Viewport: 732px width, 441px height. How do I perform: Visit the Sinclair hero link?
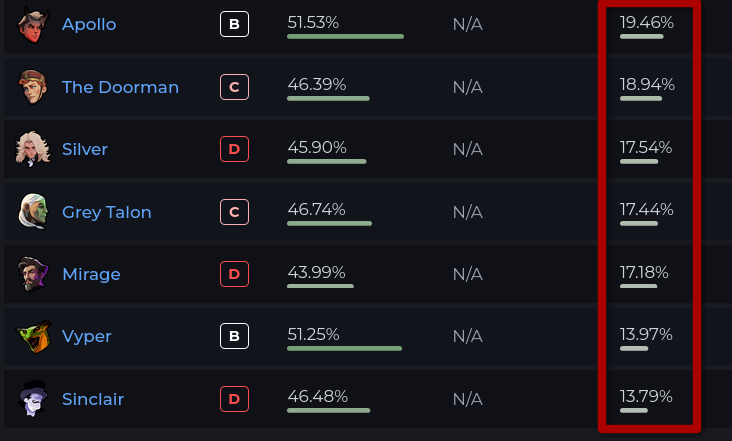point(93,399)
